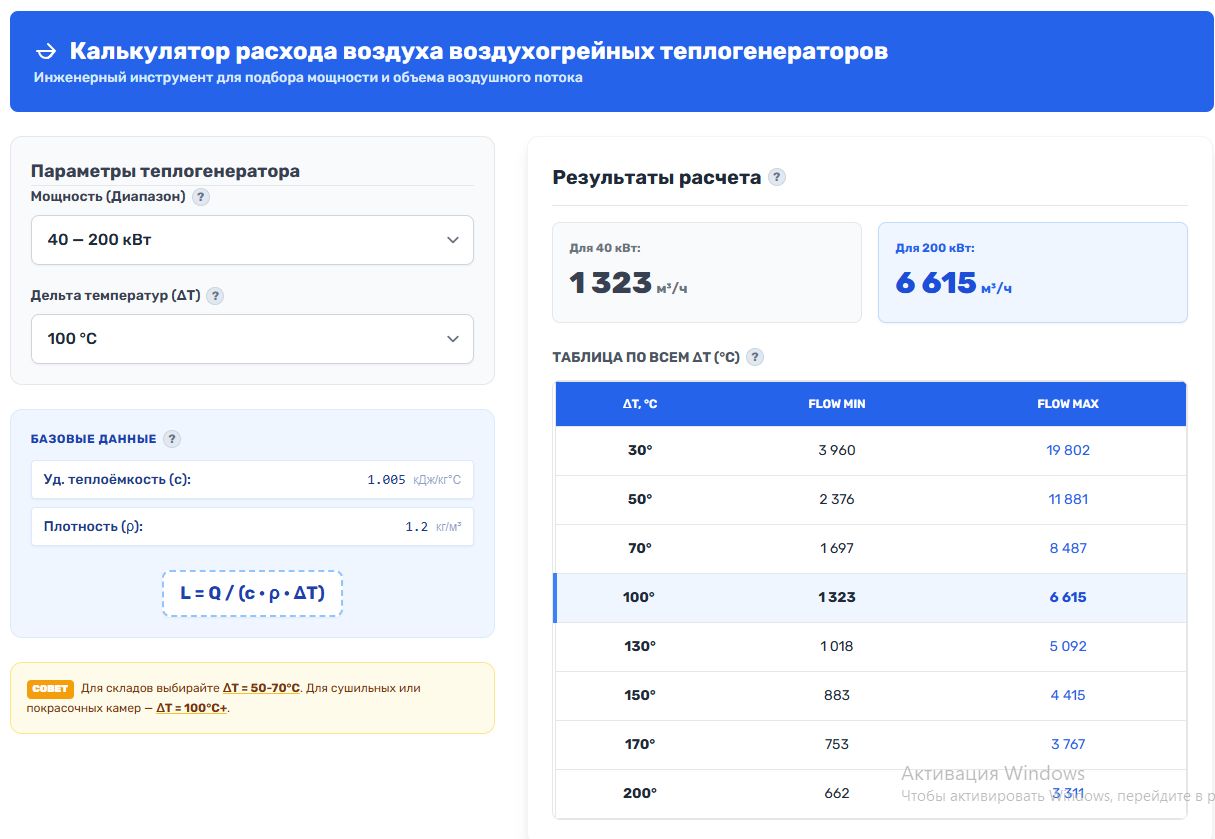Click the Уд. теплоёмкость (c) value field
This screenshot has height=839, width=1215.
pos(252,479)
